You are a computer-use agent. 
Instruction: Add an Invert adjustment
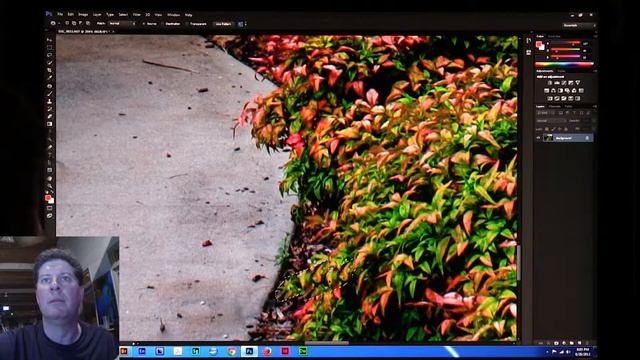click(x=550, y=98)
